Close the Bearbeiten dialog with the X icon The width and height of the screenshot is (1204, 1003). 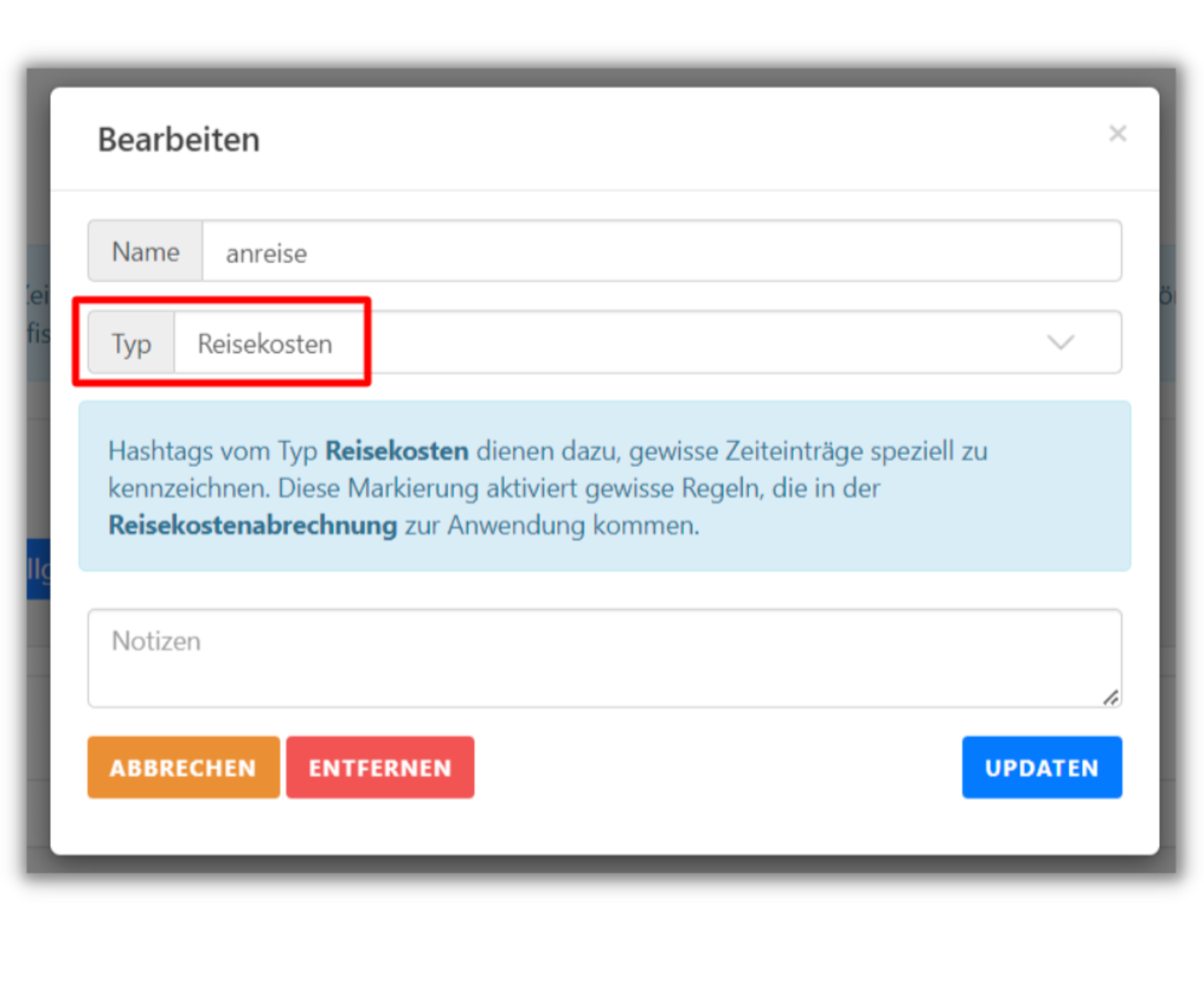tap(1117, 133)
